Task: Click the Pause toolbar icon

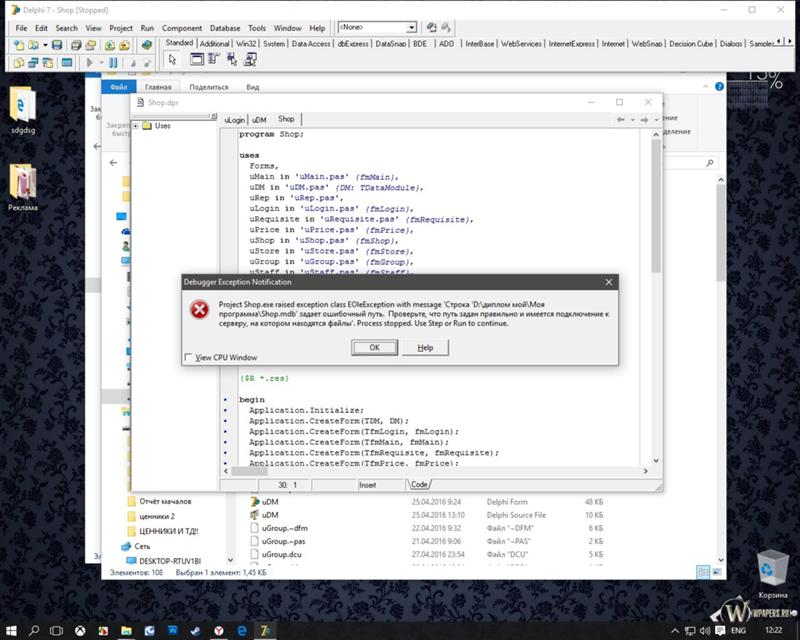Action: pyautogui.click(x=113, y=62)
